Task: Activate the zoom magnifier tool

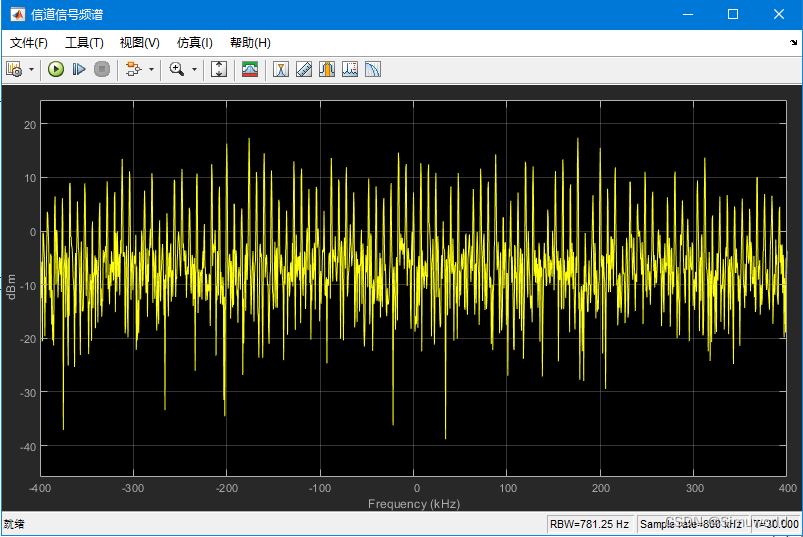Action: click(177, 69)
